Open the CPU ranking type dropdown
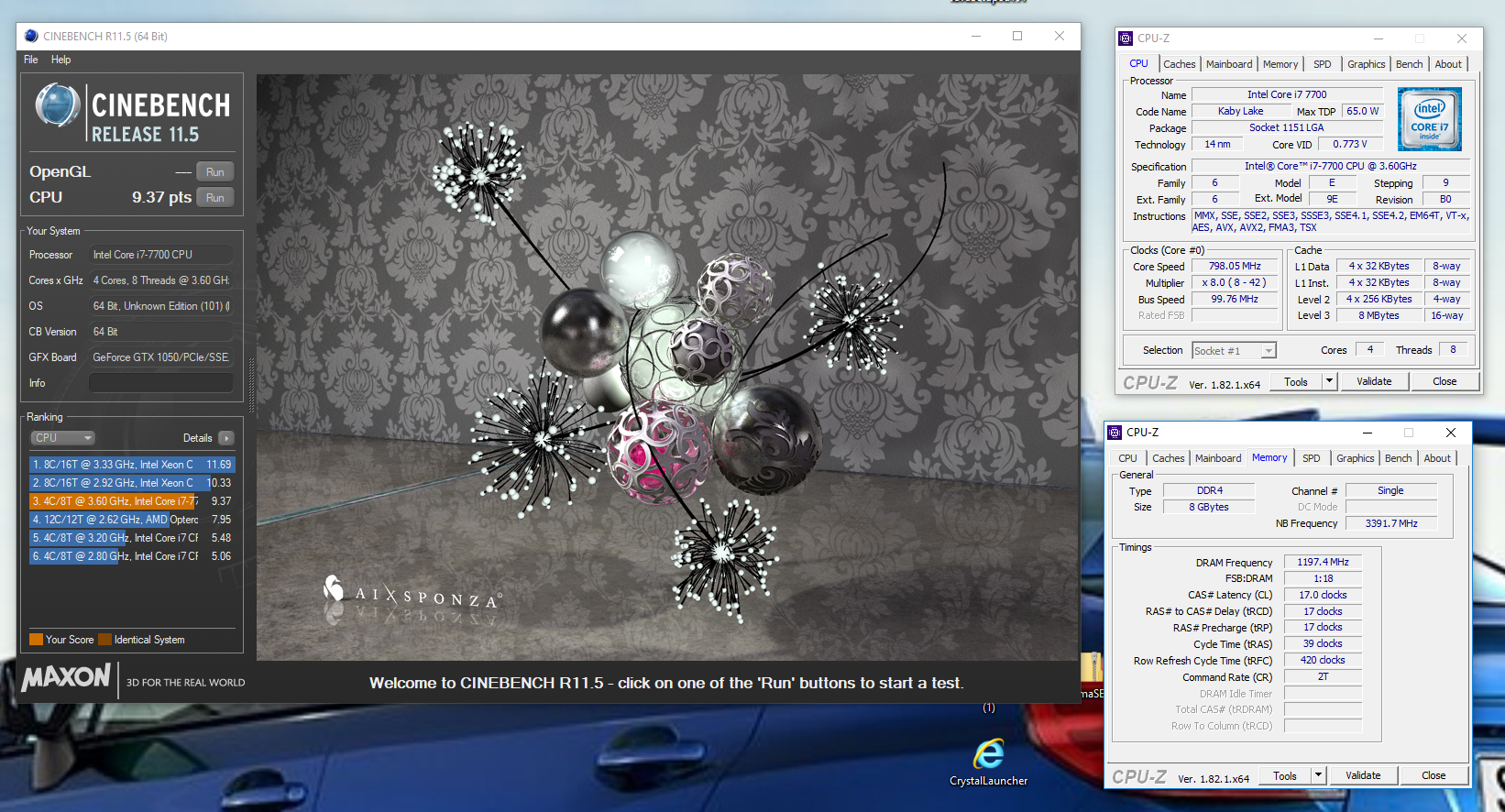 (x=63, y=438)
